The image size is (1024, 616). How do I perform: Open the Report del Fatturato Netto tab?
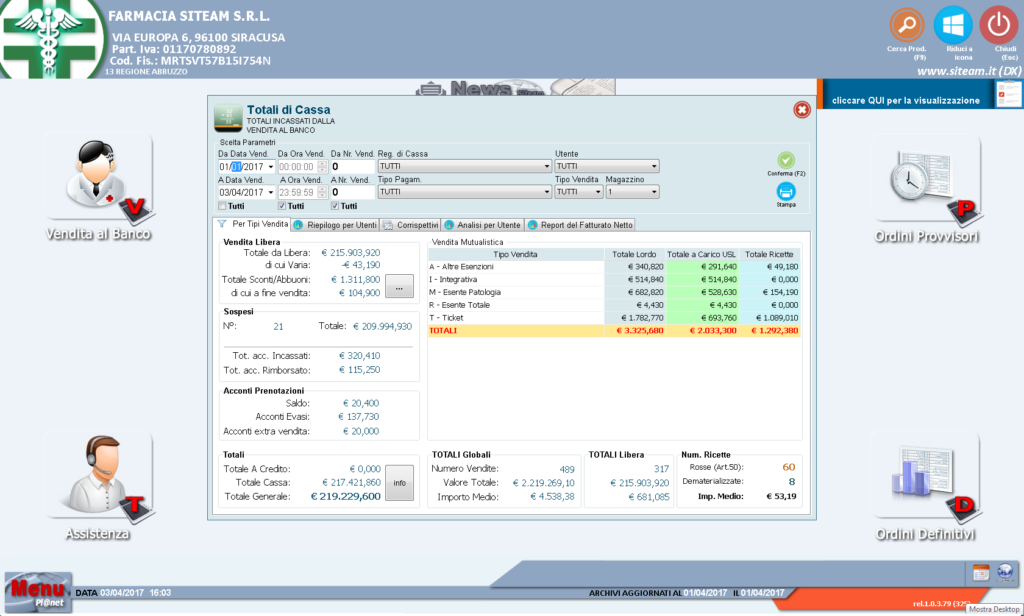pyautogui.click(x=581, y=225)
